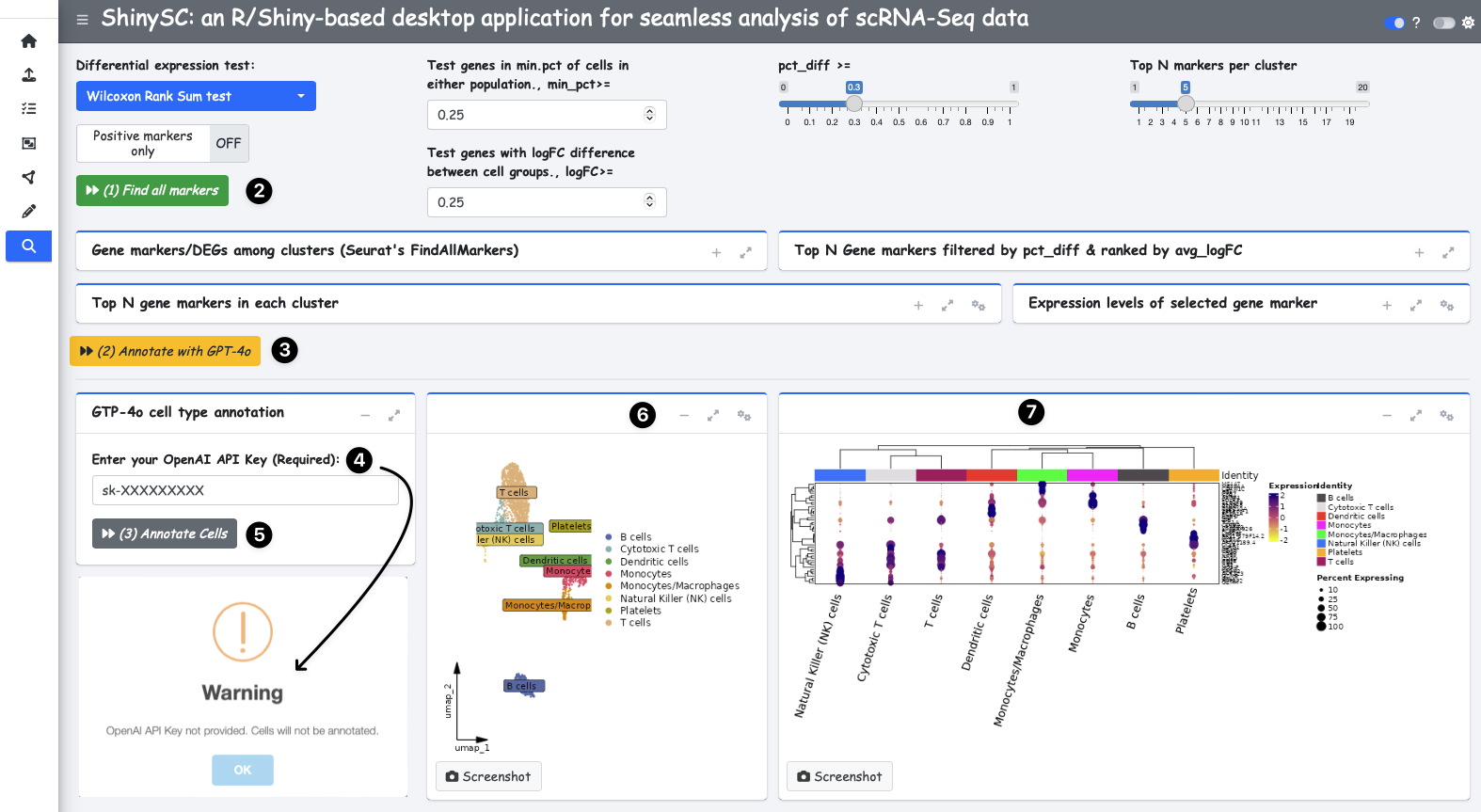1481x812 pixels.
Task: Toggle the blue switch in header
Action: 1394,23
